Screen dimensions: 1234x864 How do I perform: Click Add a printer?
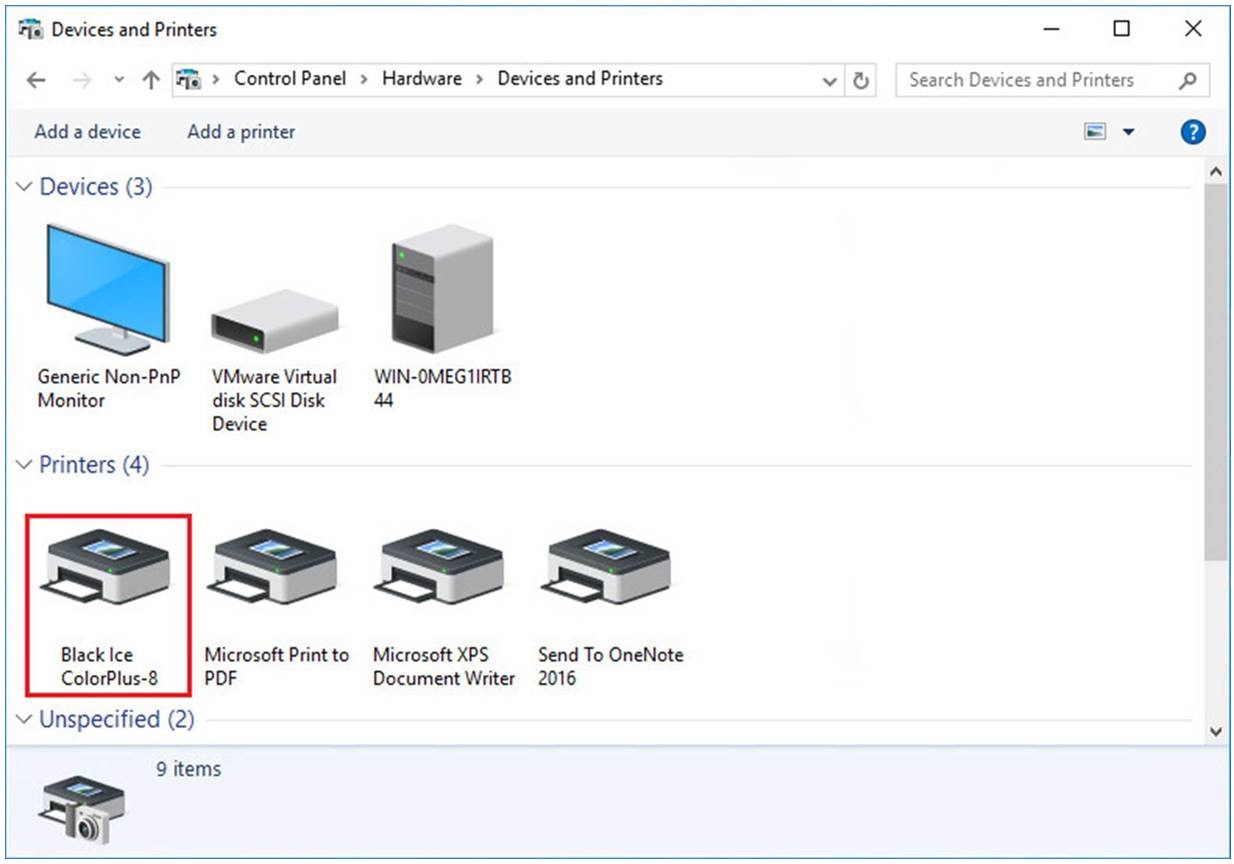(241, 132)
